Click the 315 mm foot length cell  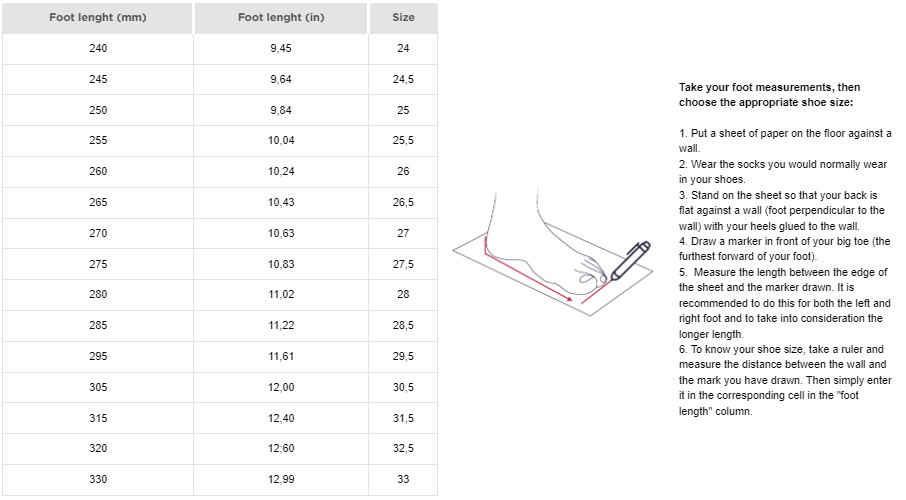pos(98,418)
